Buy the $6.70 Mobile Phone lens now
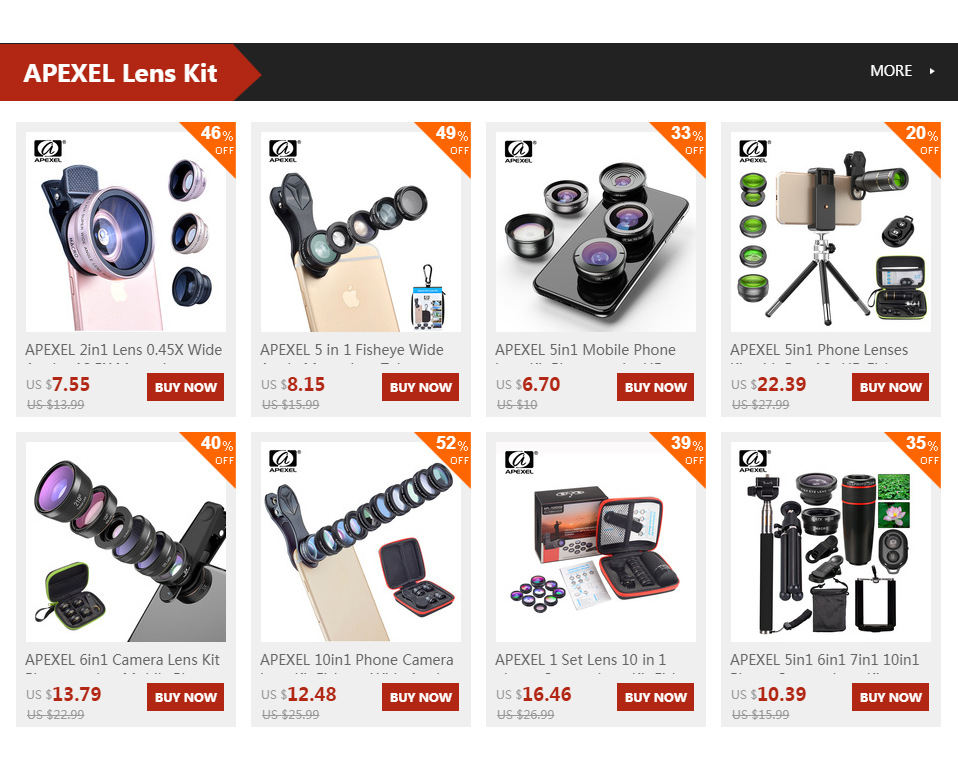Image resolution: width=958 pixels, height=761 pixels. [x=656, y=387]
